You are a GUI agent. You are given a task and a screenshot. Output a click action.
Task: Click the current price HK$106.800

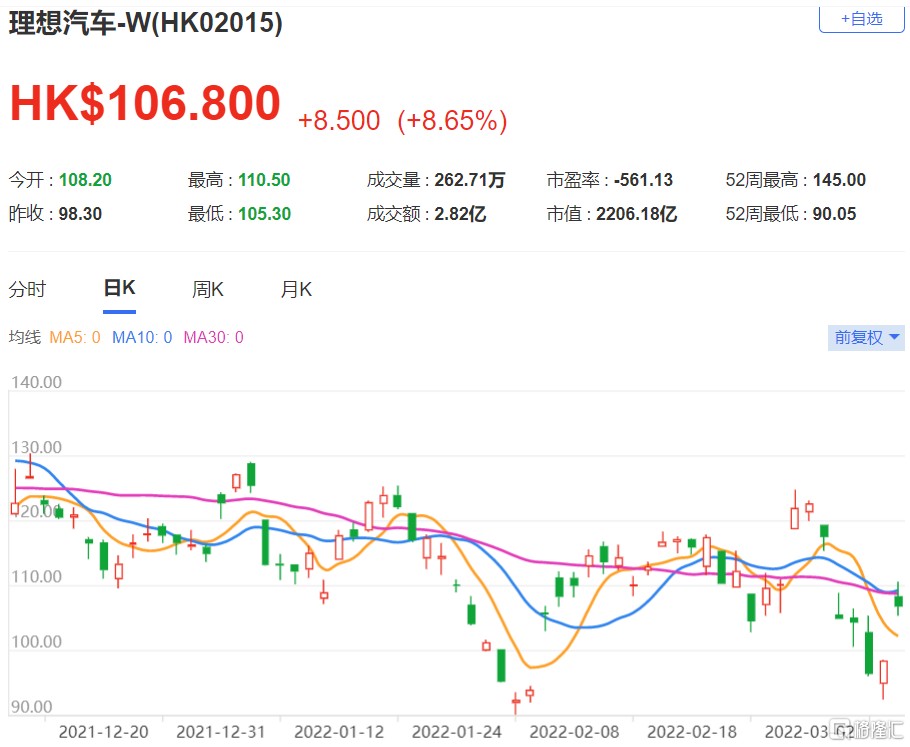[x=145, y=104]
